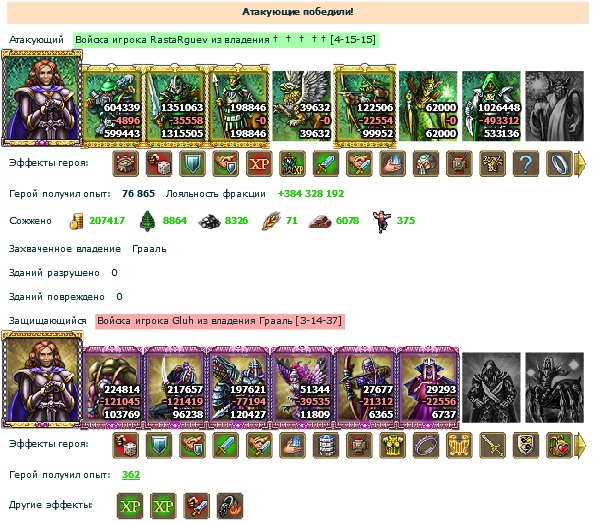Expand more attacker hero effects with yellow arrow
Image resolution: width=613 pixels, height=523 pixels.
[580, 163]
